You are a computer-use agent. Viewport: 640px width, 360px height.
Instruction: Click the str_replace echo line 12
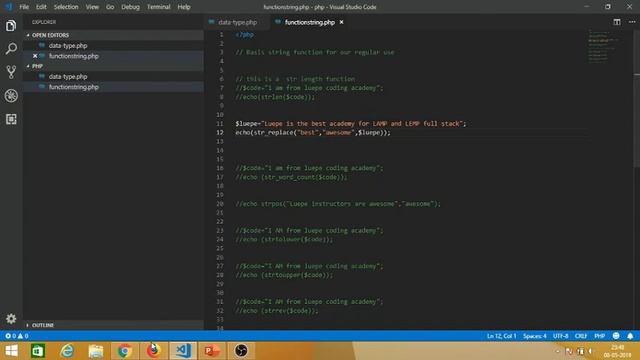click(313, 132)
